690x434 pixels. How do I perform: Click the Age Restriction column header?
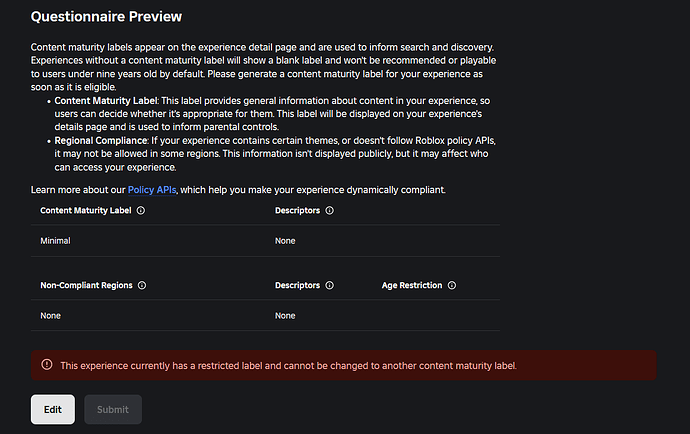(411, 286)
